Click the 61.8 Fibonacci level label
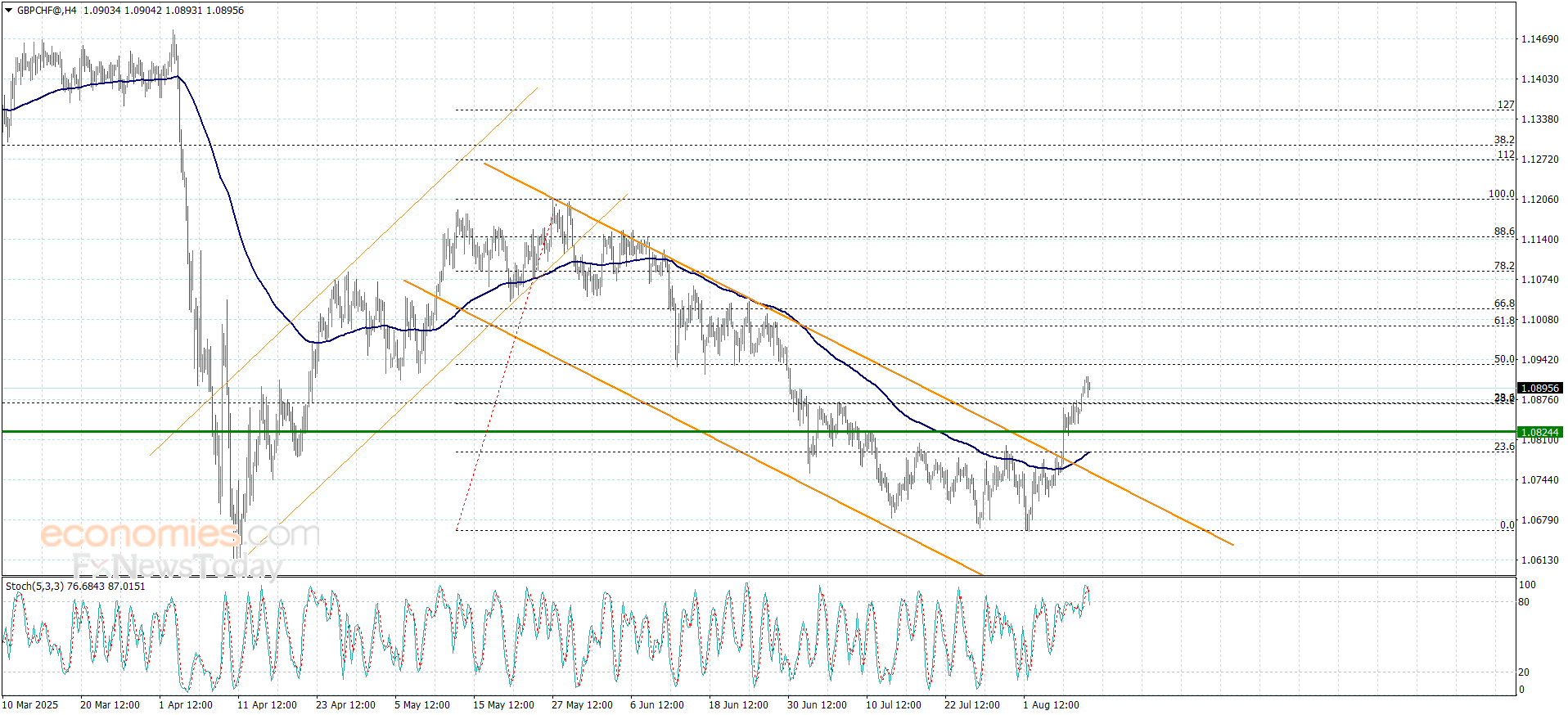This screenshot has width=1568, height=715. tap(1504, 321)
